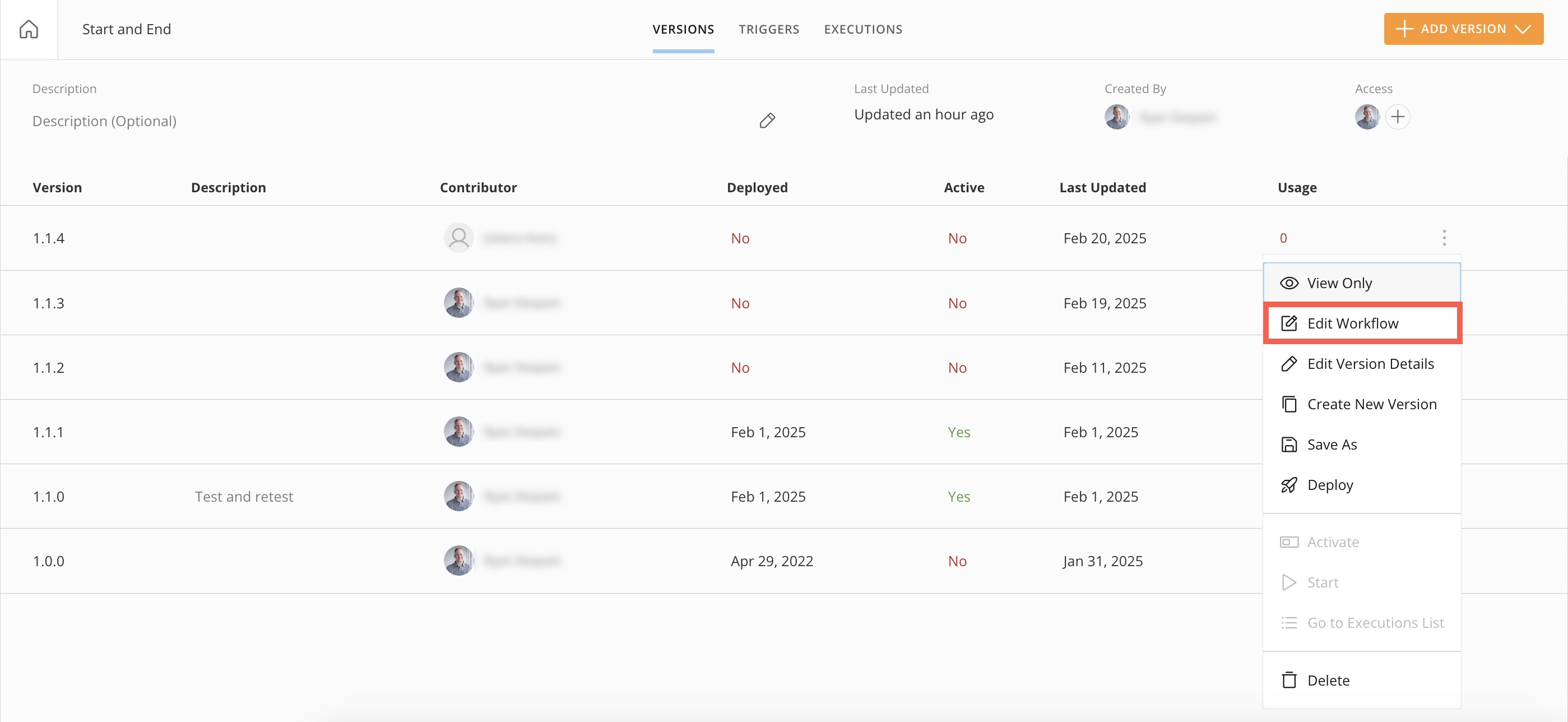Click the 'Test and retest' description
This screenshot has width=1568, height=722.
243,496
